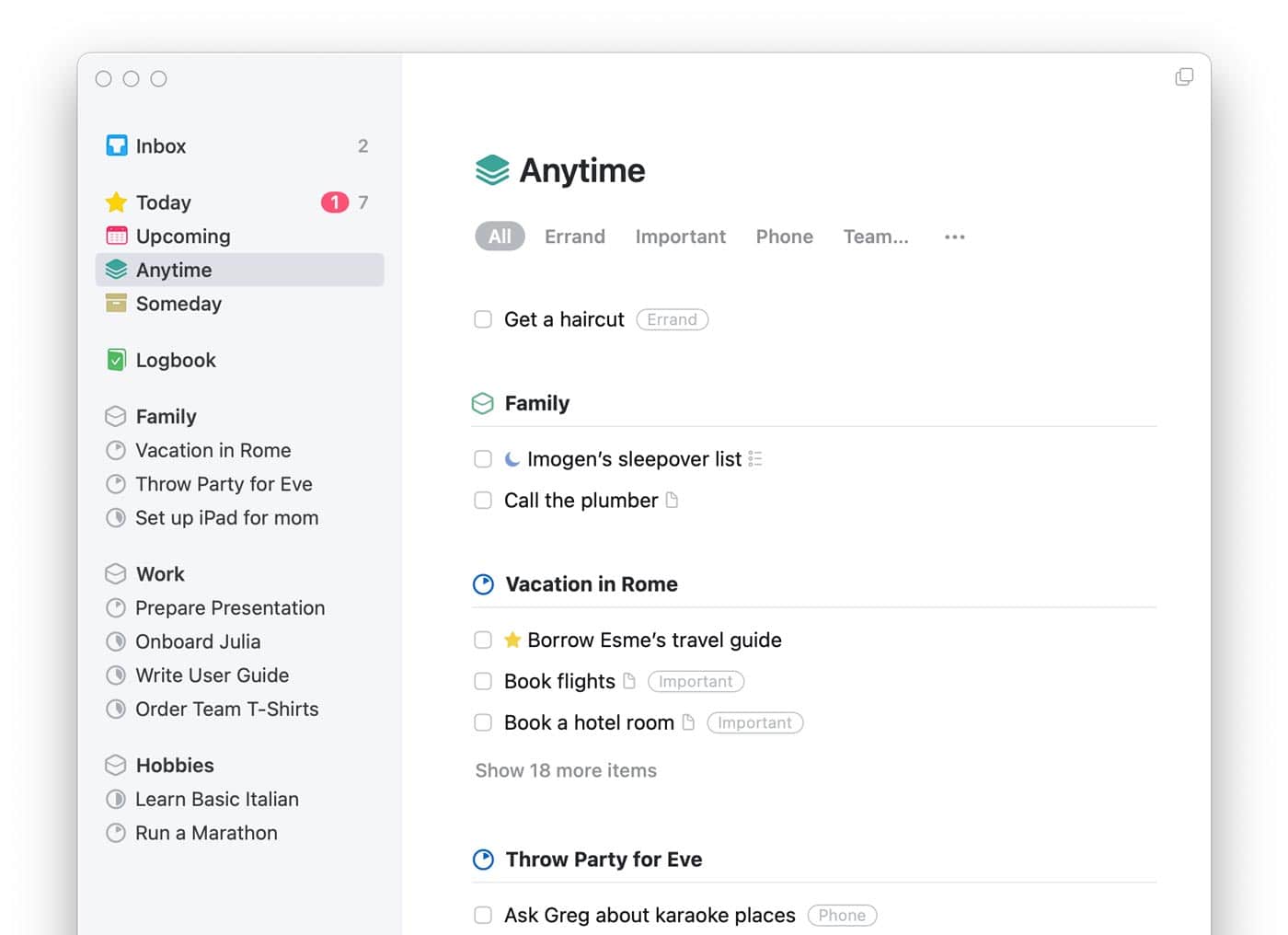The image size is (1288, 935).
Task: Click the Work area cube icon
Action: tap(116, 573)
